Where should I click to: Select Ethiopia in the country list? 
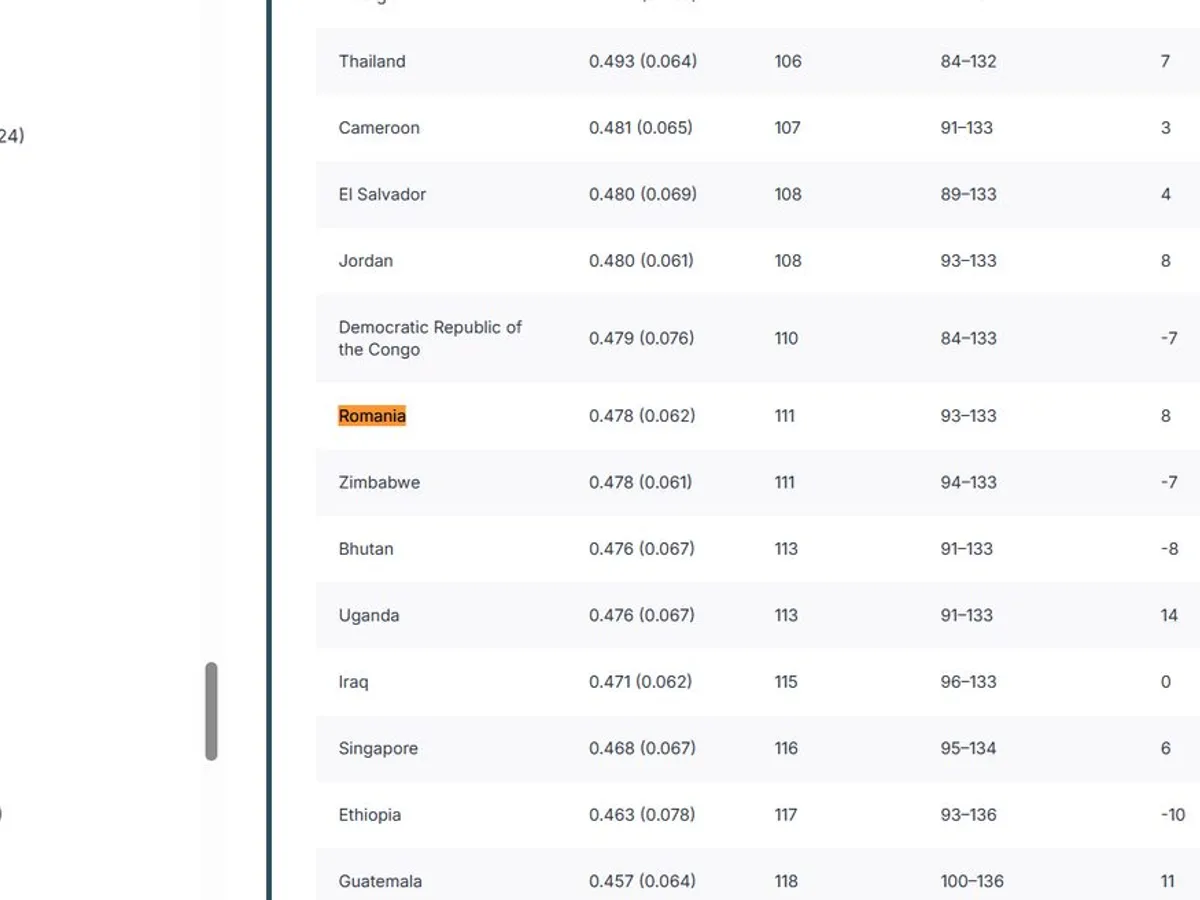coord(370,815)
